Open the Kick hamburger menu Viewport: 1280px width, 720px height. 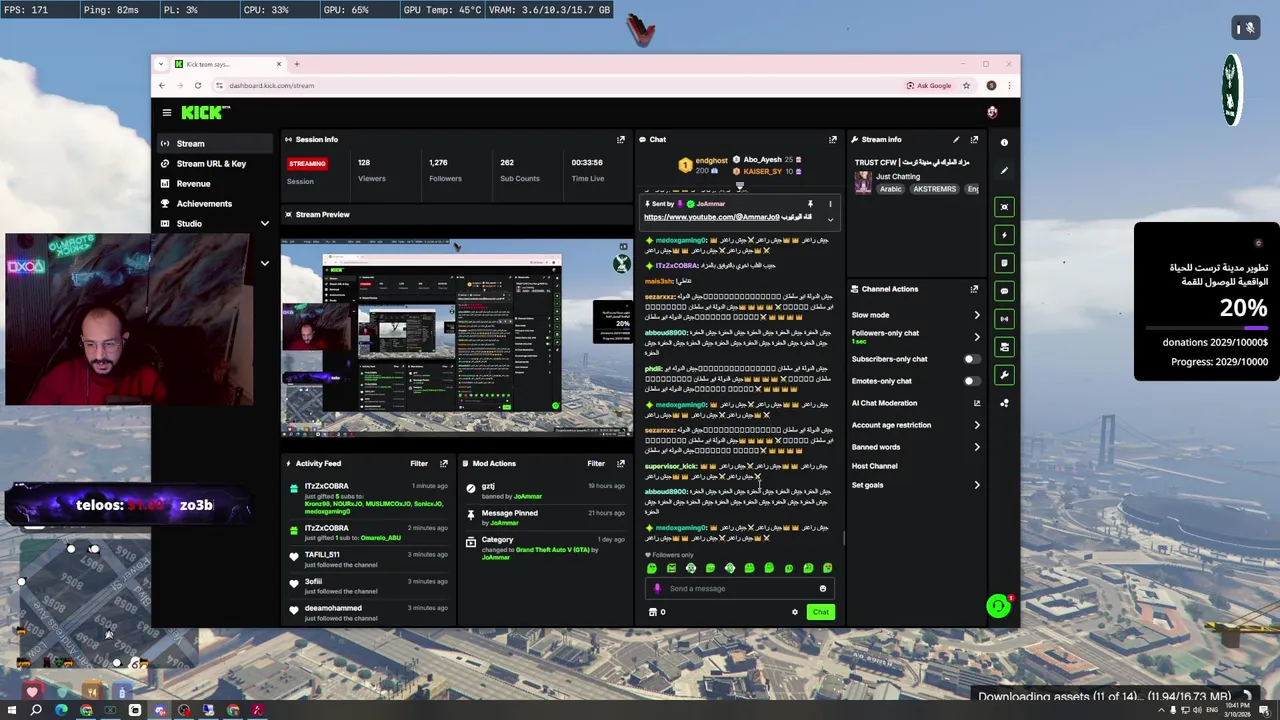tap(167, 113)
